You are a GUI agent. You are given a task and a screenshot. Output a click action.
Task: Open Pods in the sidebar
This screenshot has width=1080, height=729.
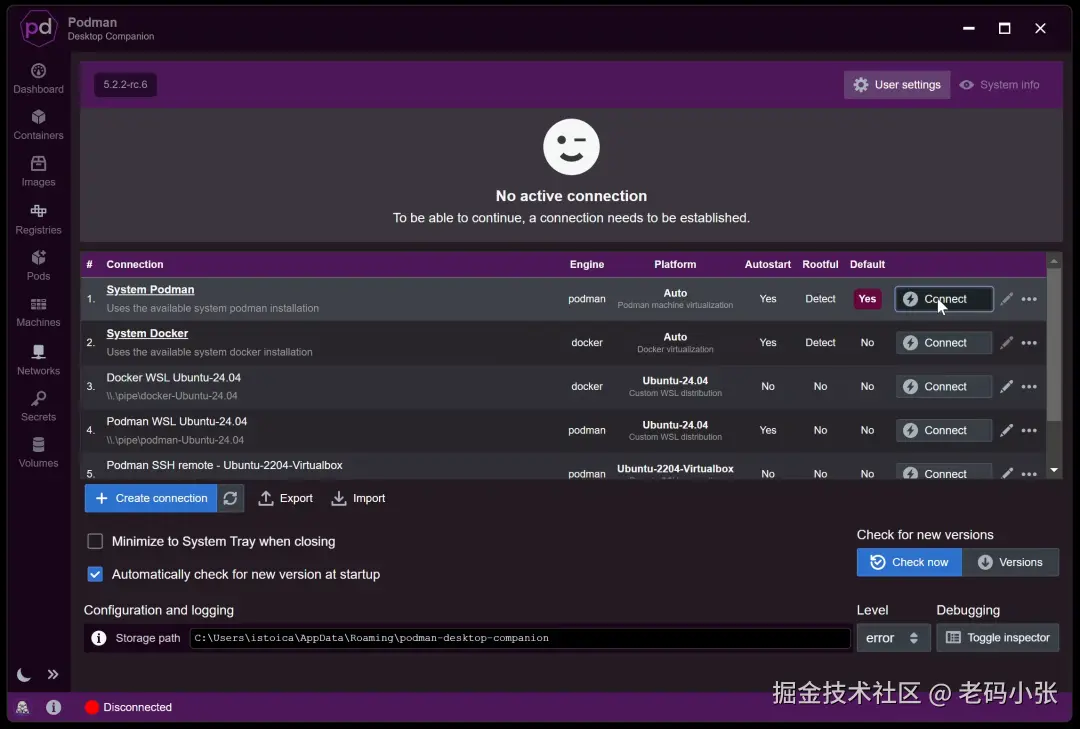[39, 265]
